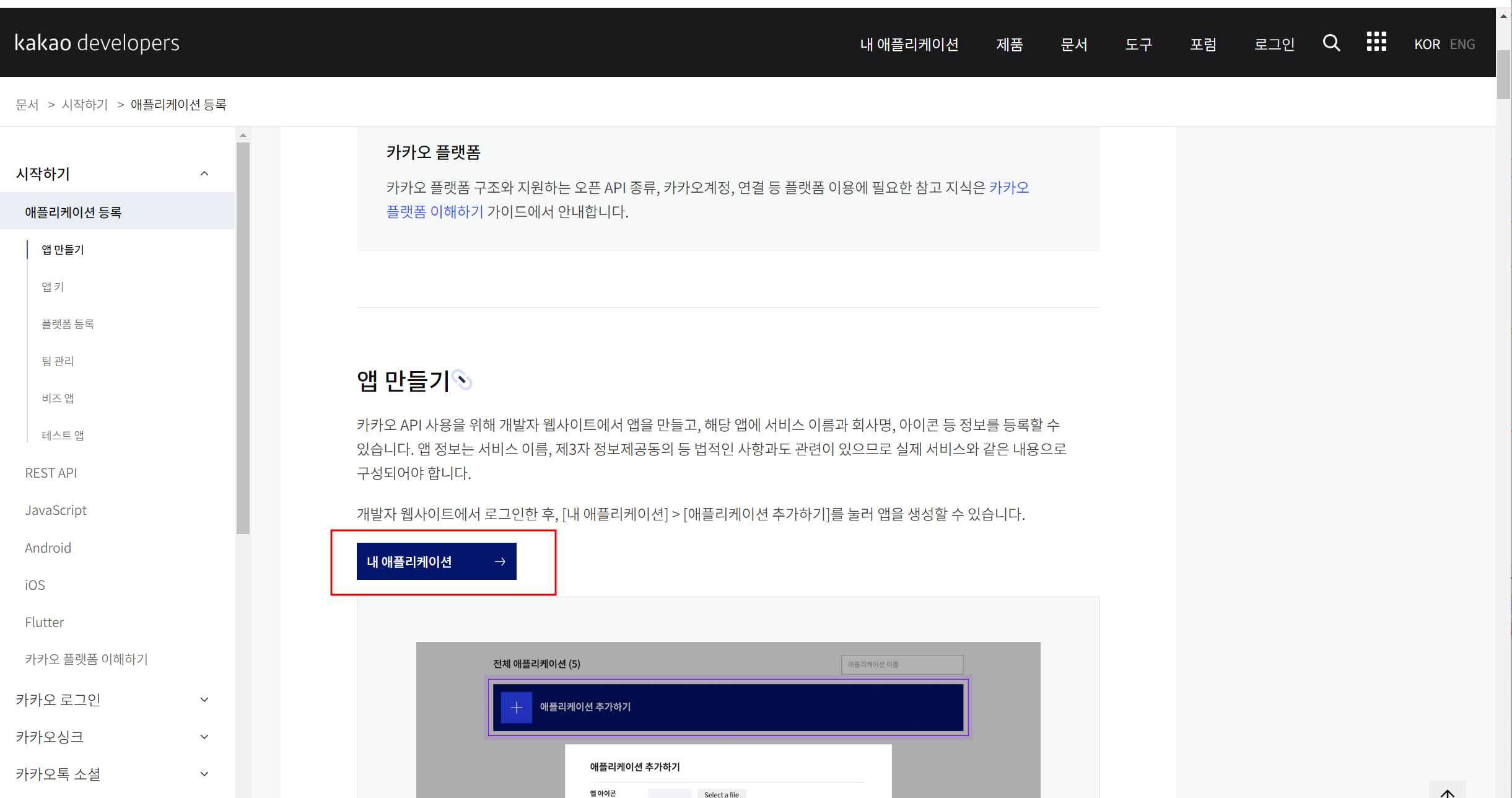Click the 앱 만들기 section heading
This screenshot has width=1512, height=798.
tap(403, 380)
